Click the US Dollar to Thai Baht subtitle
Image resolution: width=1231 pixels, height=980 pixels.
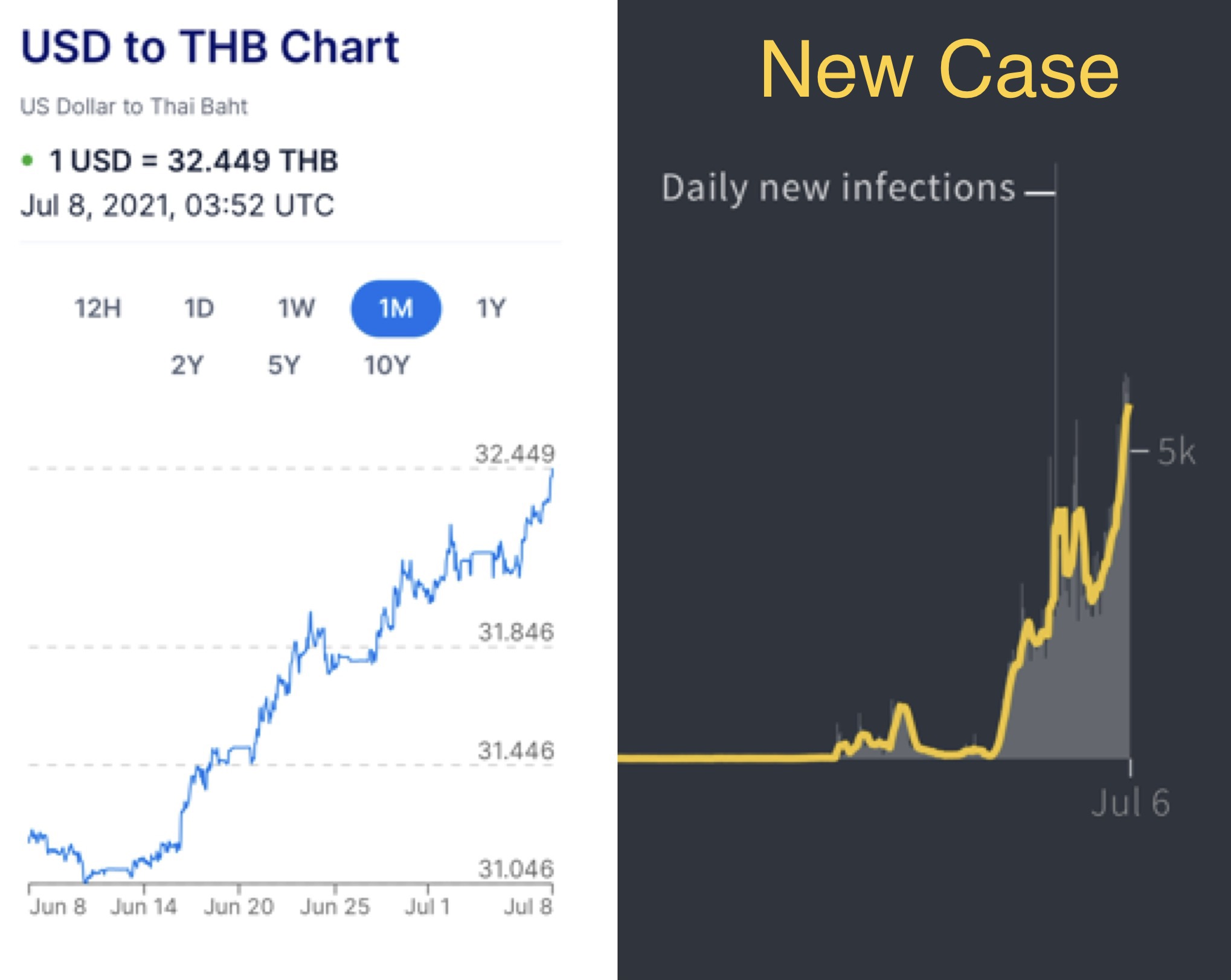click(x=133, y=106)
